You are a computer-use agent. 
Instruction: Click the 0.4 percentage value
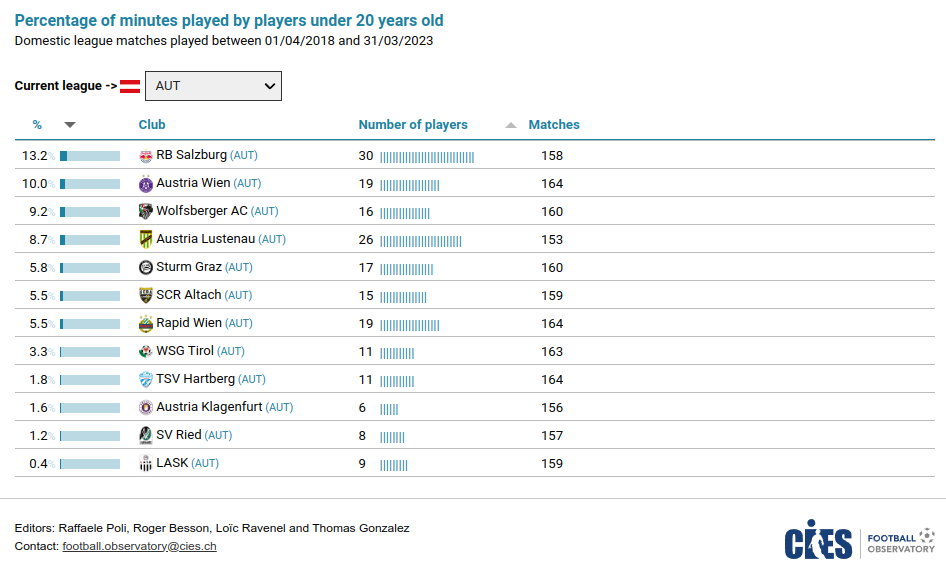38,464
